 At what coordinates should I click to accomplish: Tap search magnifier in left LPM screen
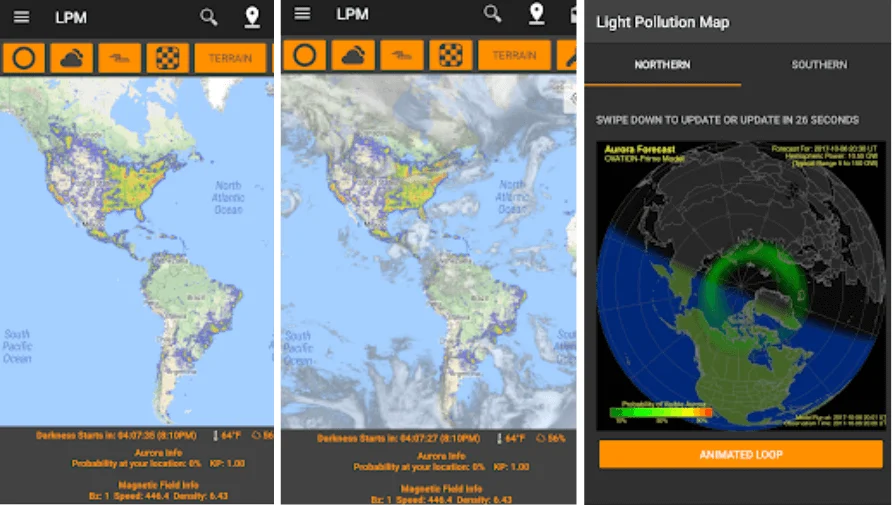coord(209,17)
